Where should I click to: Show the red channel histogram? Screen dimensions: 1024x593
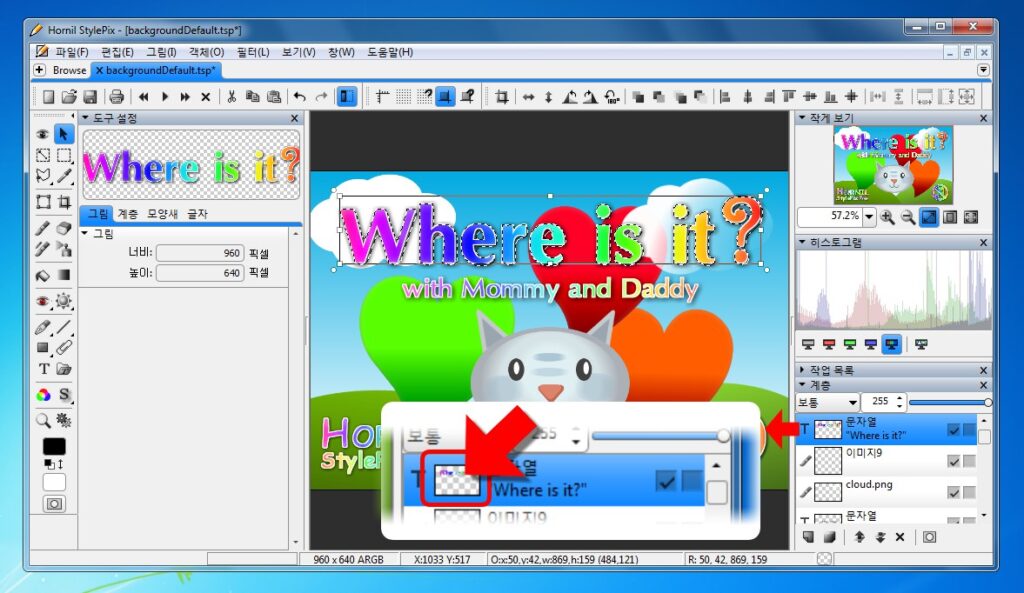click(x=829, y=344)
